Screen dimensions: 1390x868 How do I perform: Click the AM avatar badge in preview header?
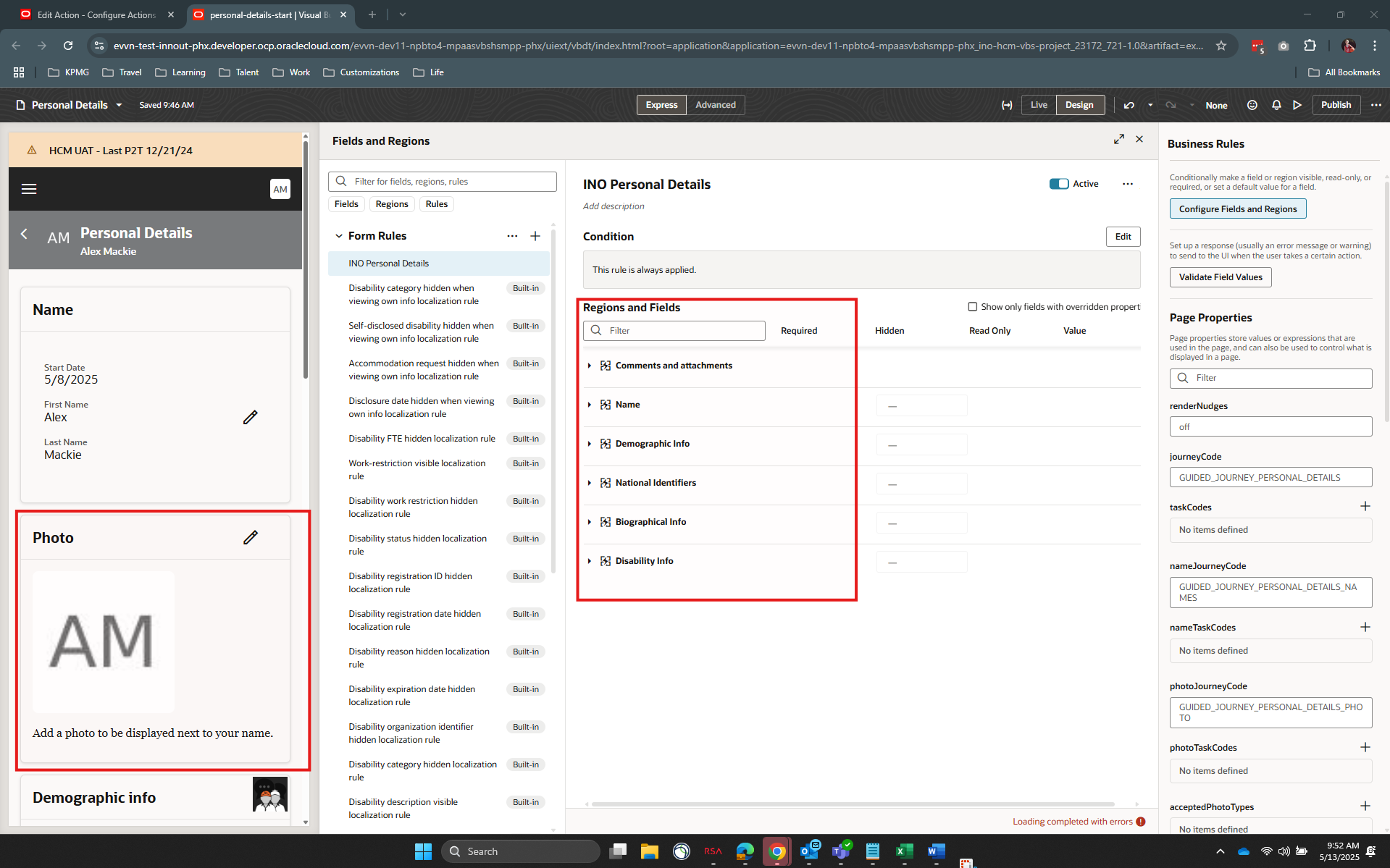click(280, 189)
